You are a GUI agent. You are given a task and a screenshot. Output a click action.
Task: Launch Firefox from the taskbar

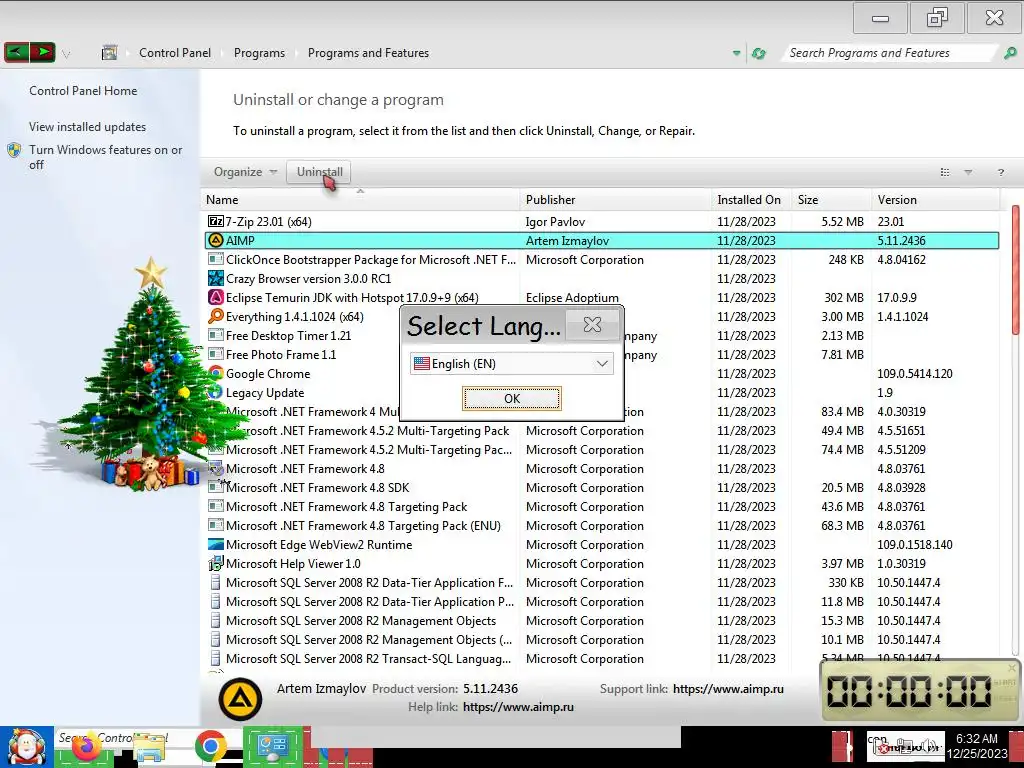coord(86,748)
